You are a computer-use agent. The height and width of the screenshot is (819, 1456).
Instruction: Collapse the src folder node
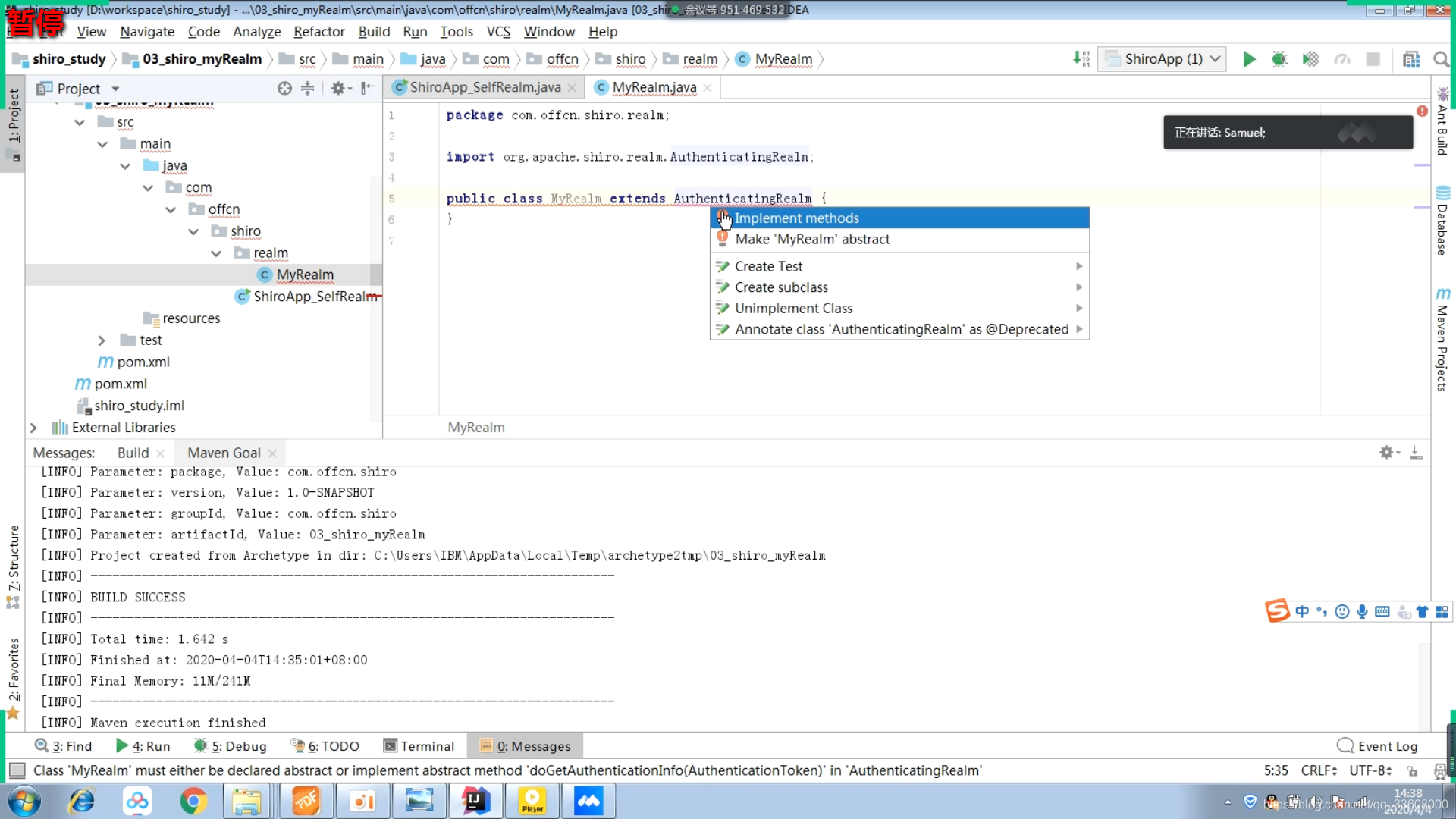click(80, 122)
